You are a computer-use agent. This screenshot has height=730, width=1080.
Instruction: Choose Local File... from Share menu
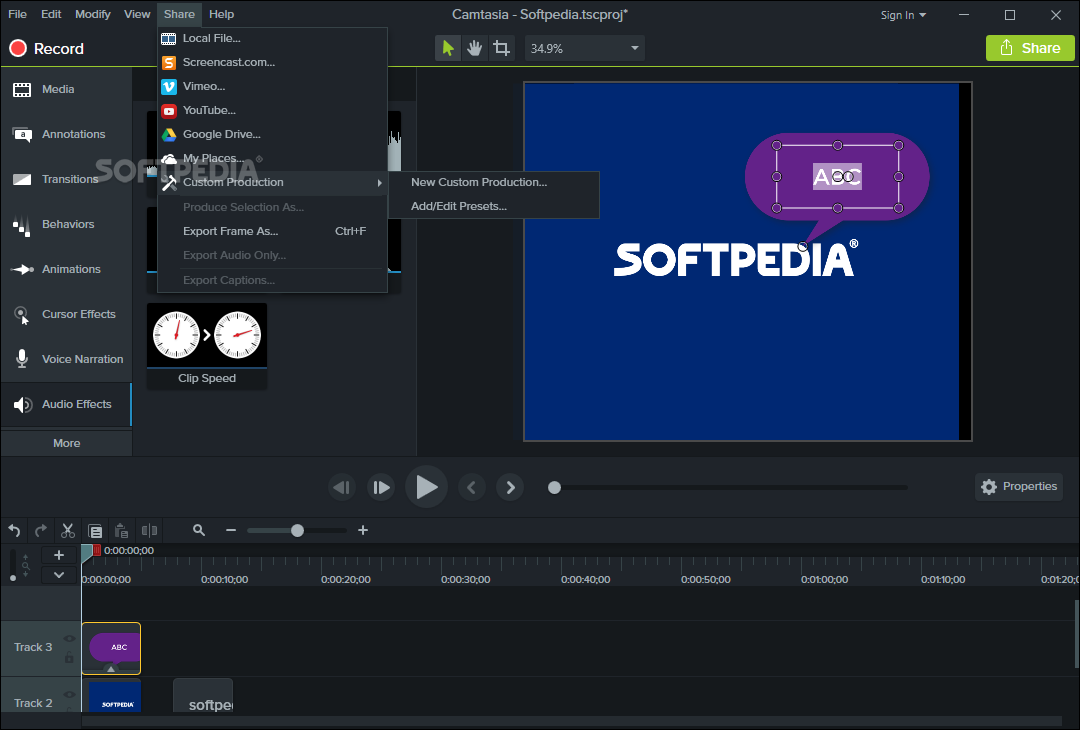272,39
